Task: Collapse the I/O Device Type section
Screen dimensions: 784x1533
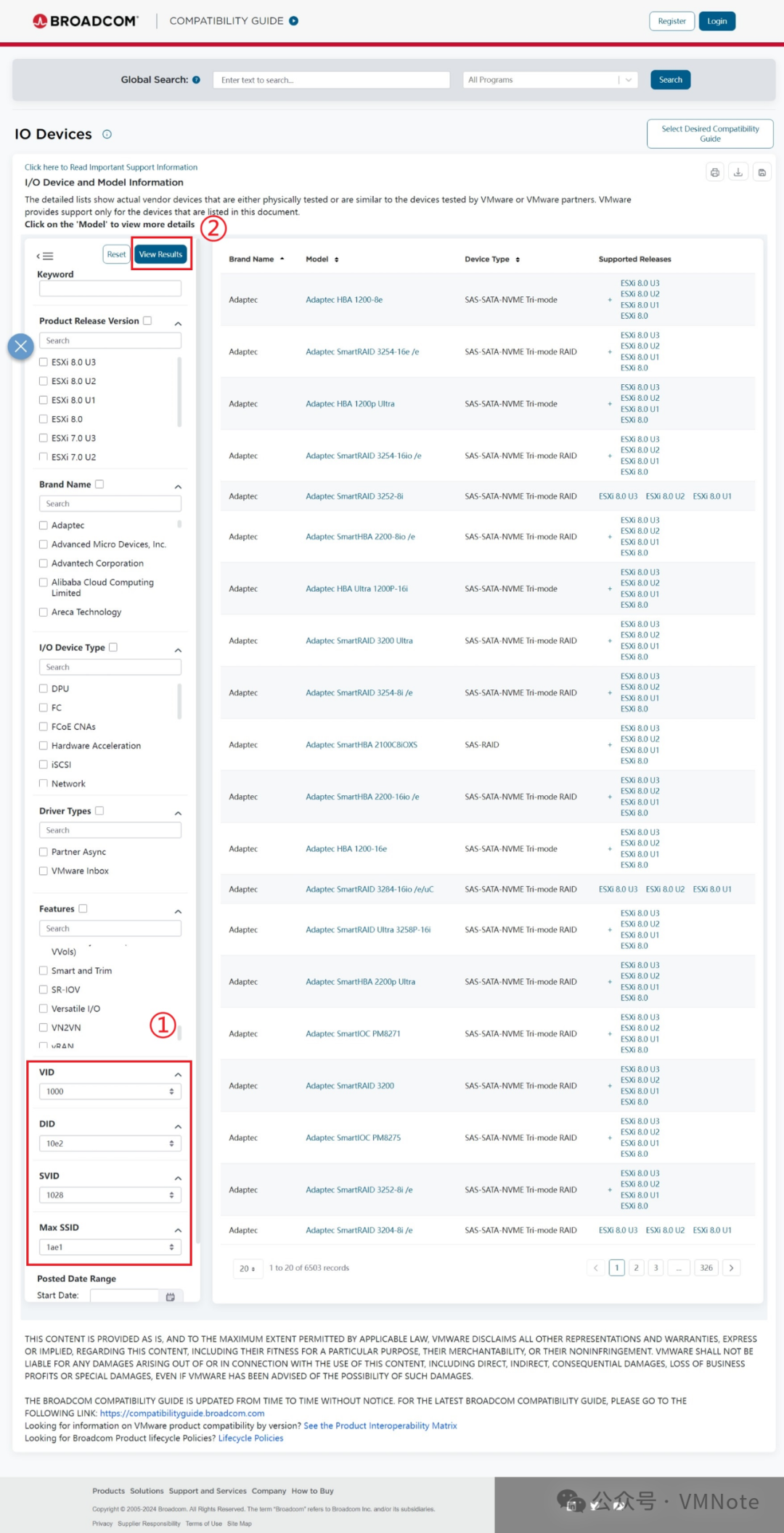Action: tap(178, 650)
